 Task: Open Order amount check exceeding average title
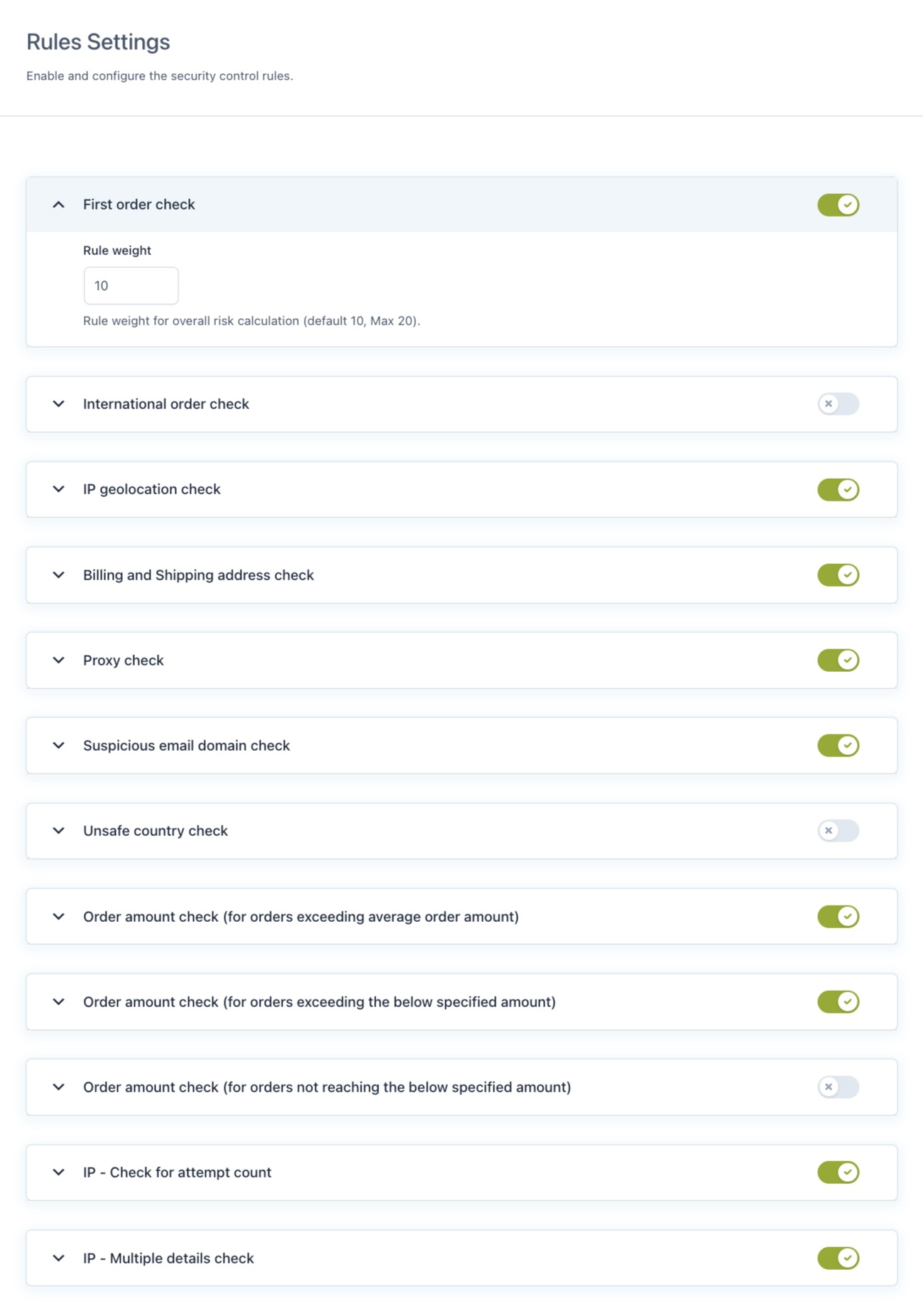tap(300, 917)
